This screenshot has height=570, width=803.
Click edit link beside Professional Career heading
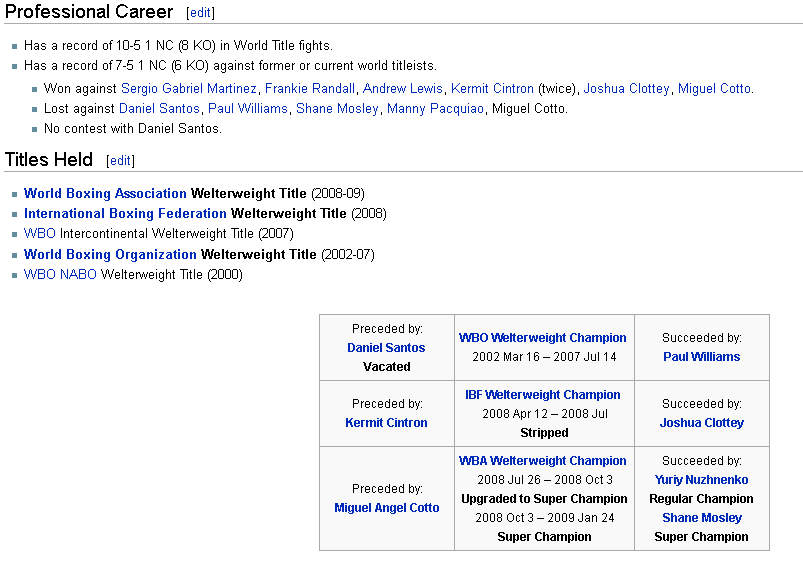tap(200, 13)
